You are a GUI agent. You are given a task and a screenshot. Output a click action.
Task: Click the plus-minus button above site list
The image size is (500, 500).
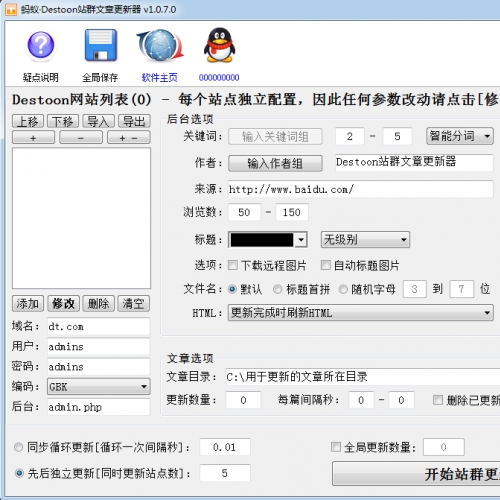coord(129,138)
